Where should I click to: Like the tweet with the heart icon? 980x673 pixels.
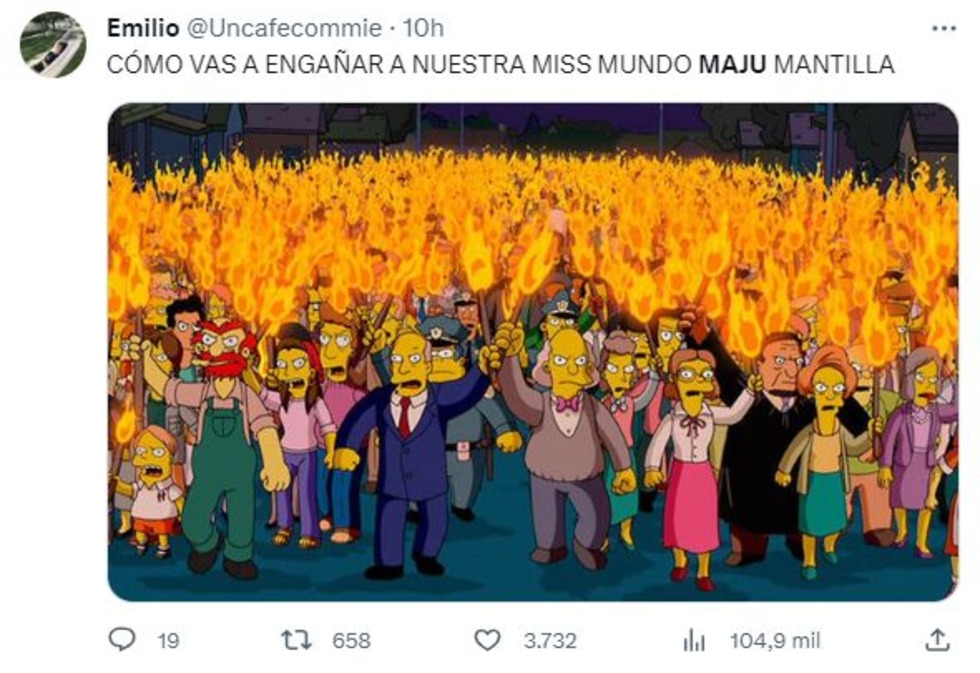(x=488, y=641)
